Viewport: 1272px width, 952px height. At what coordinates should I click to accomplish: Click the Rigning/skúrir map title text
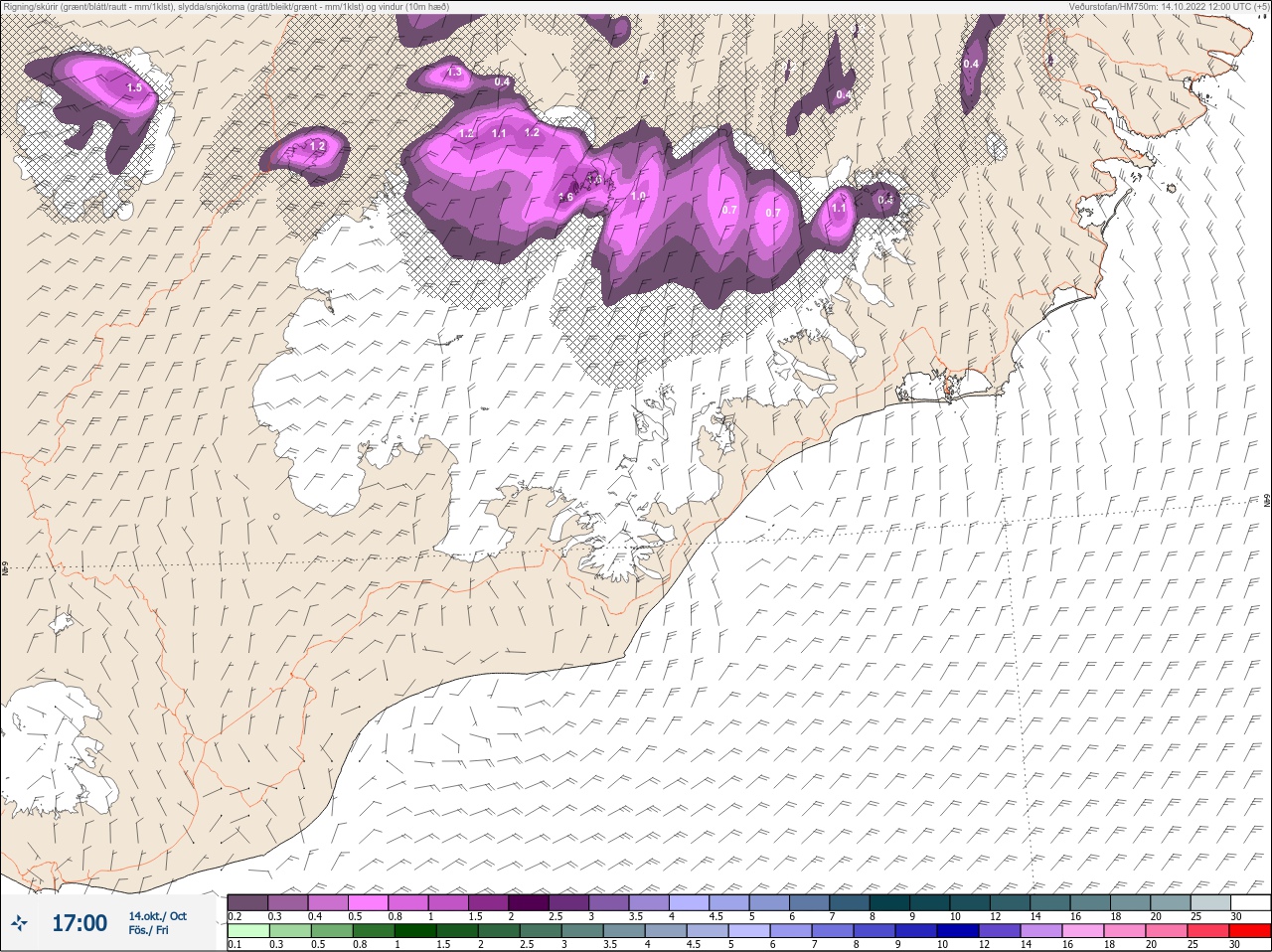coord(226,6)
